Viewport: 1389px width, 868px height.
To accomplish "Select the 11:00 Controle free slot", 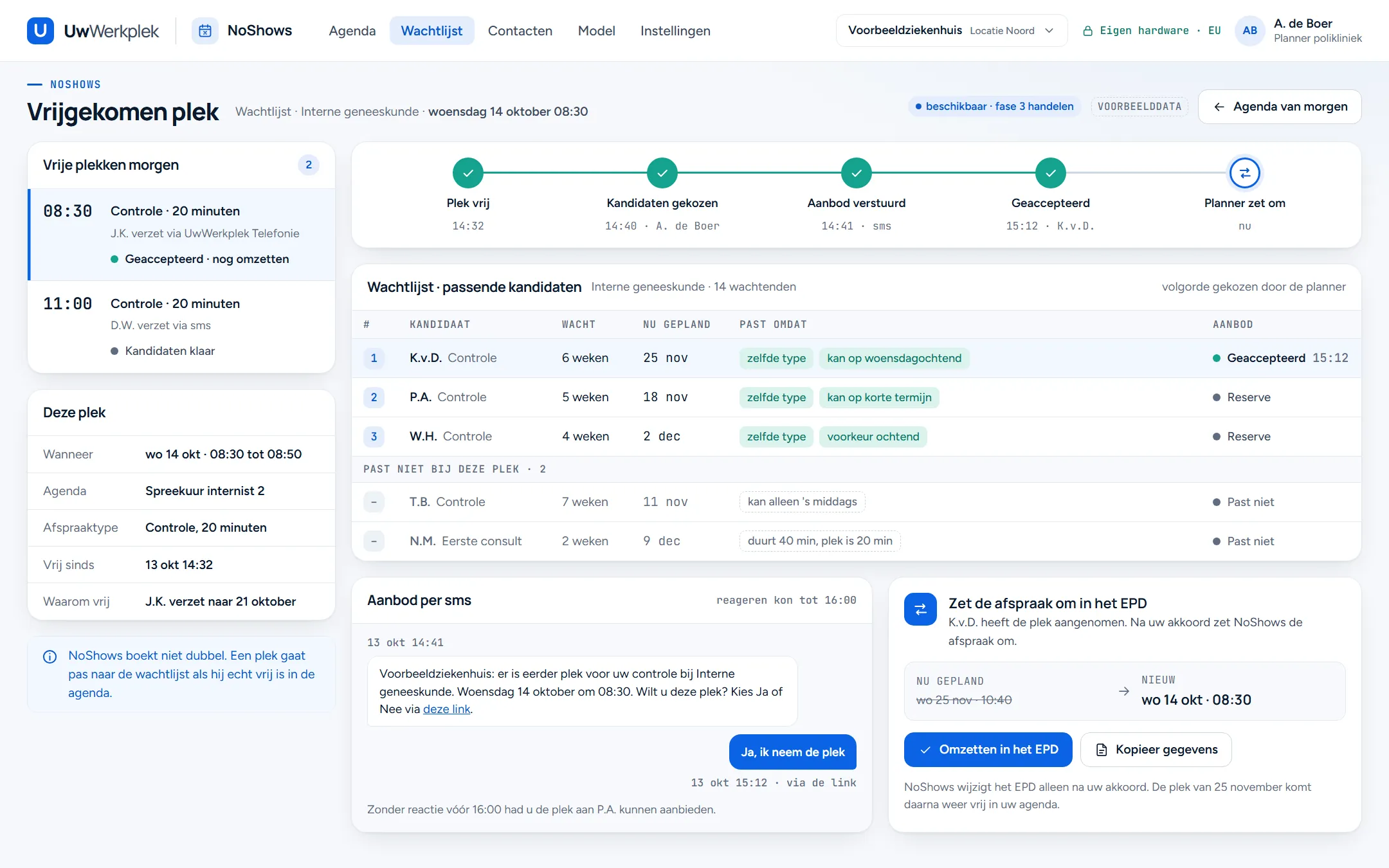I will 182,327.
